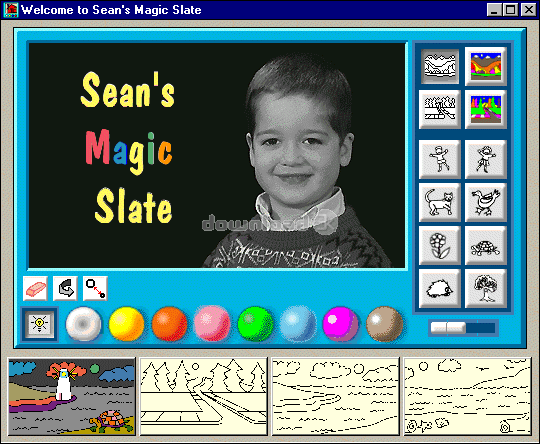This screenshot has height=444, width=540.
Task: Pick the green paint ball
Action: click(x=255, y=324)
